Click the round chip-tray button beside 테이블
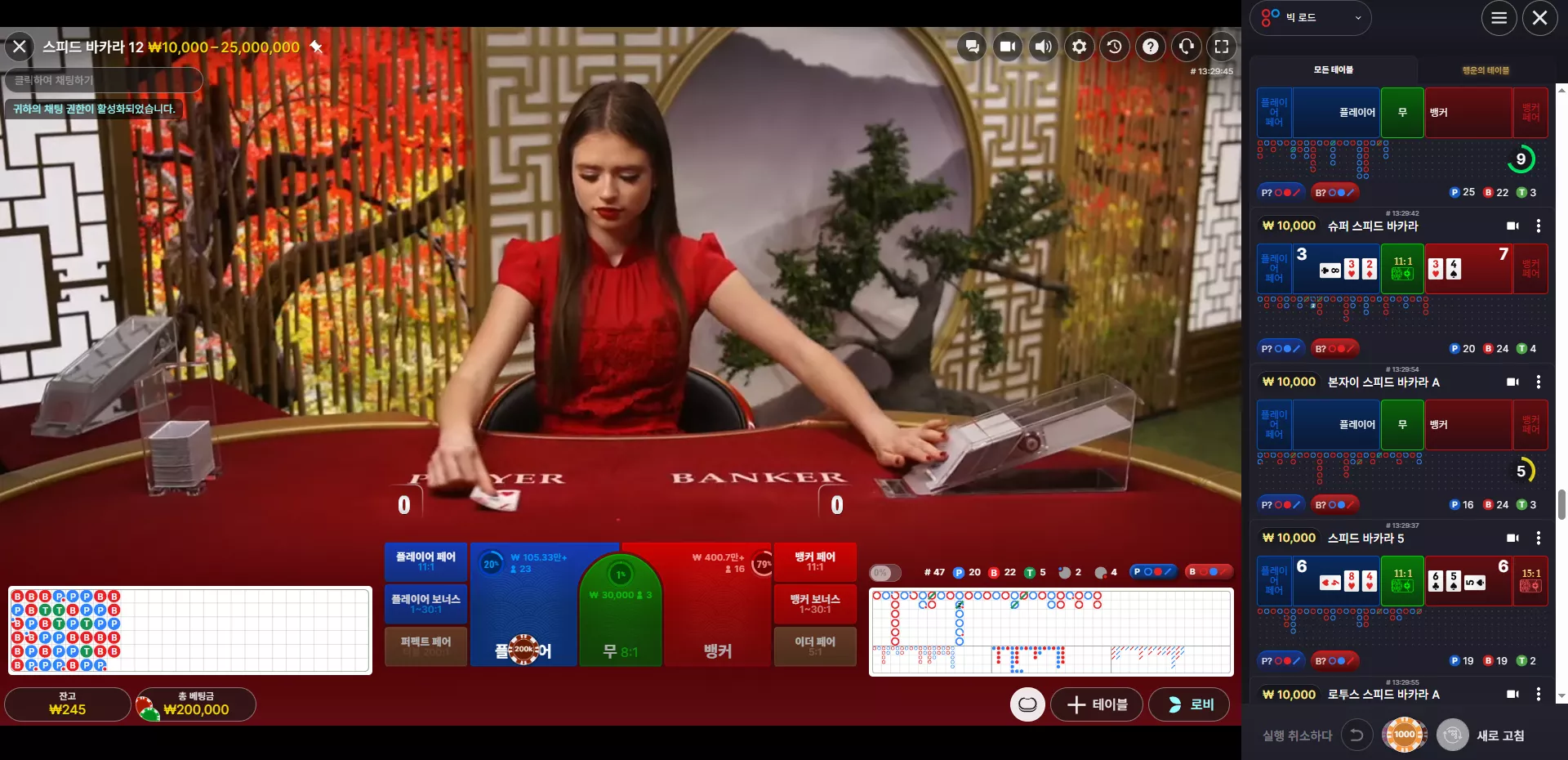This screenshot has height=760, width=1568. [x=1027, y=704]
